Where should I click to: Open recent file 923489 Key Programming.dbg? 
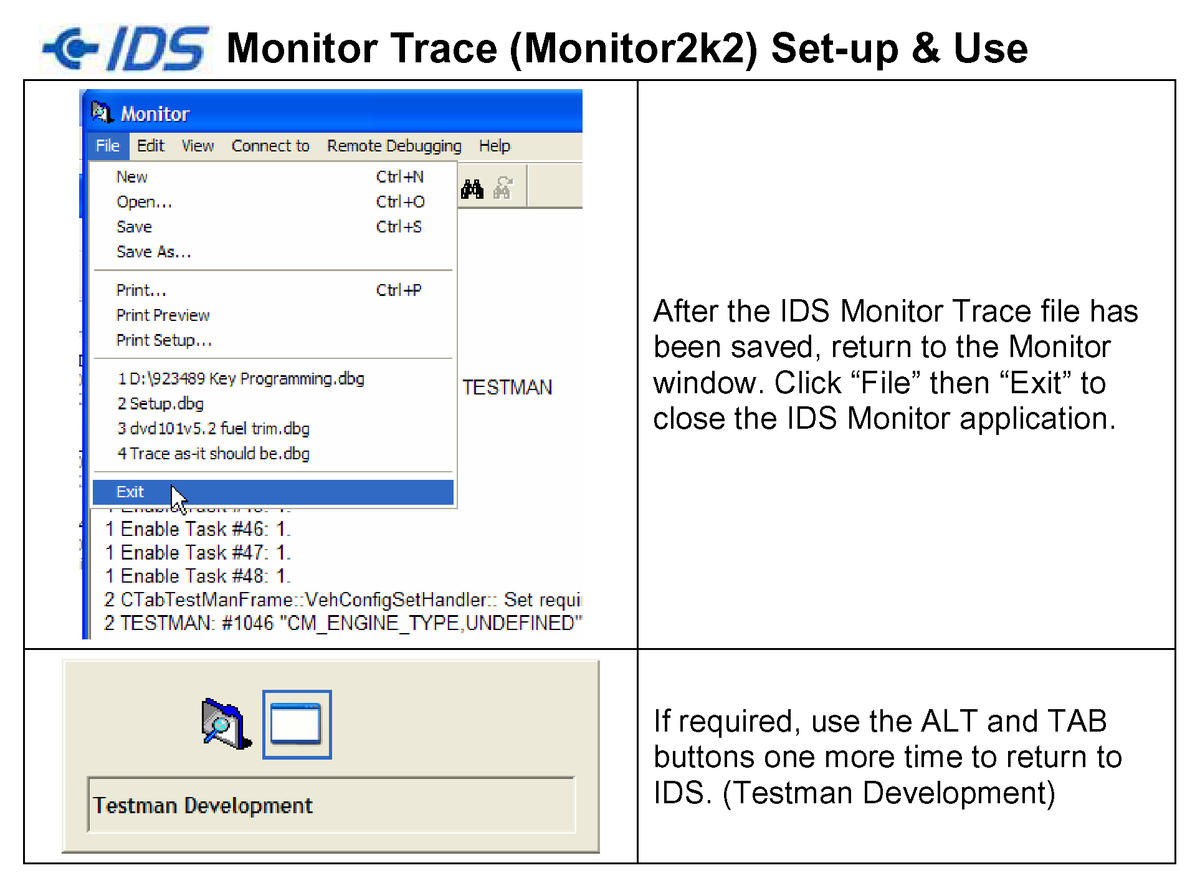[273, 379]
